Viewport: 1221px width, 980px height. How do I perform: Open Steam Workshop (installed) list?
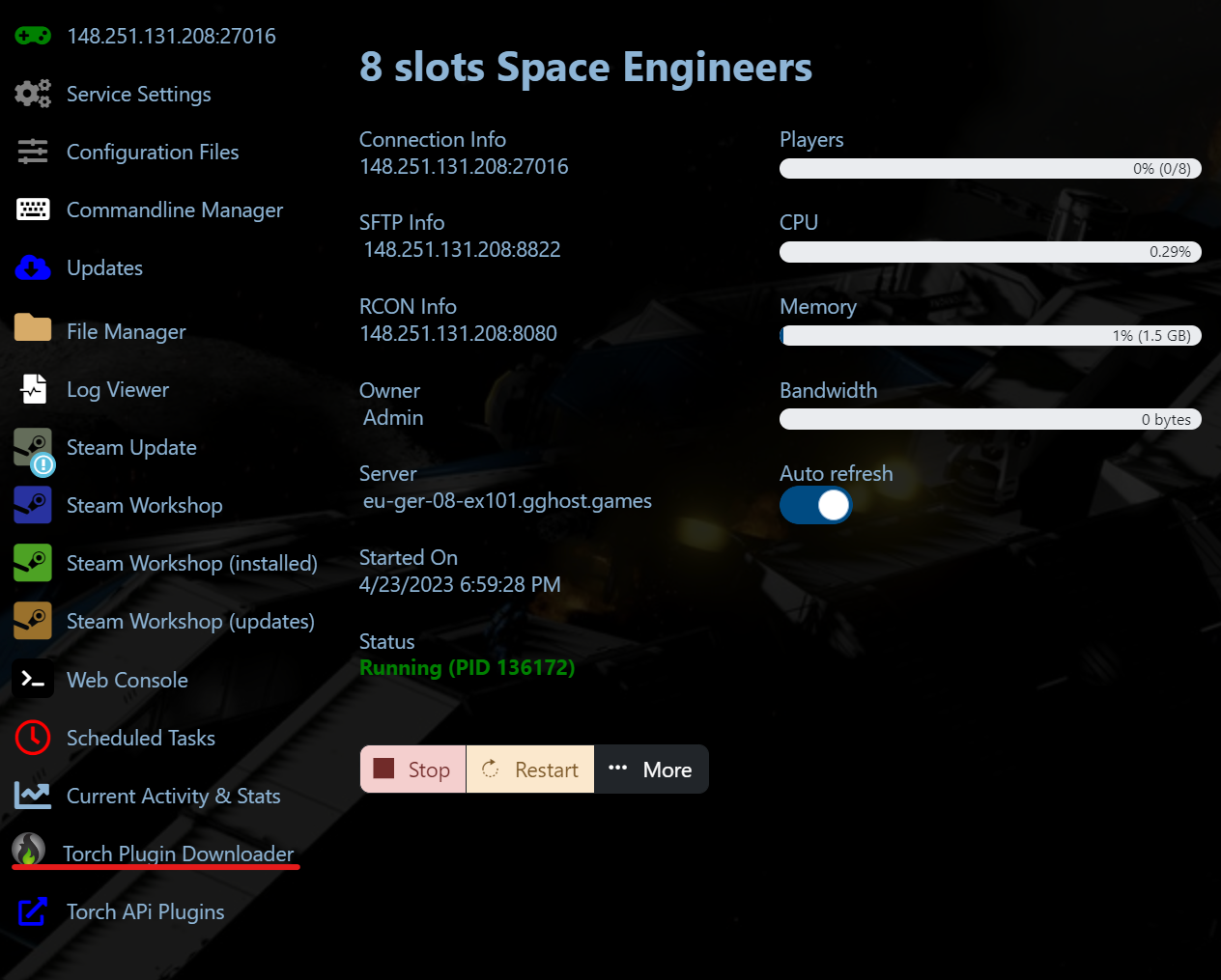pyautogui.click(x=192, y=563)
